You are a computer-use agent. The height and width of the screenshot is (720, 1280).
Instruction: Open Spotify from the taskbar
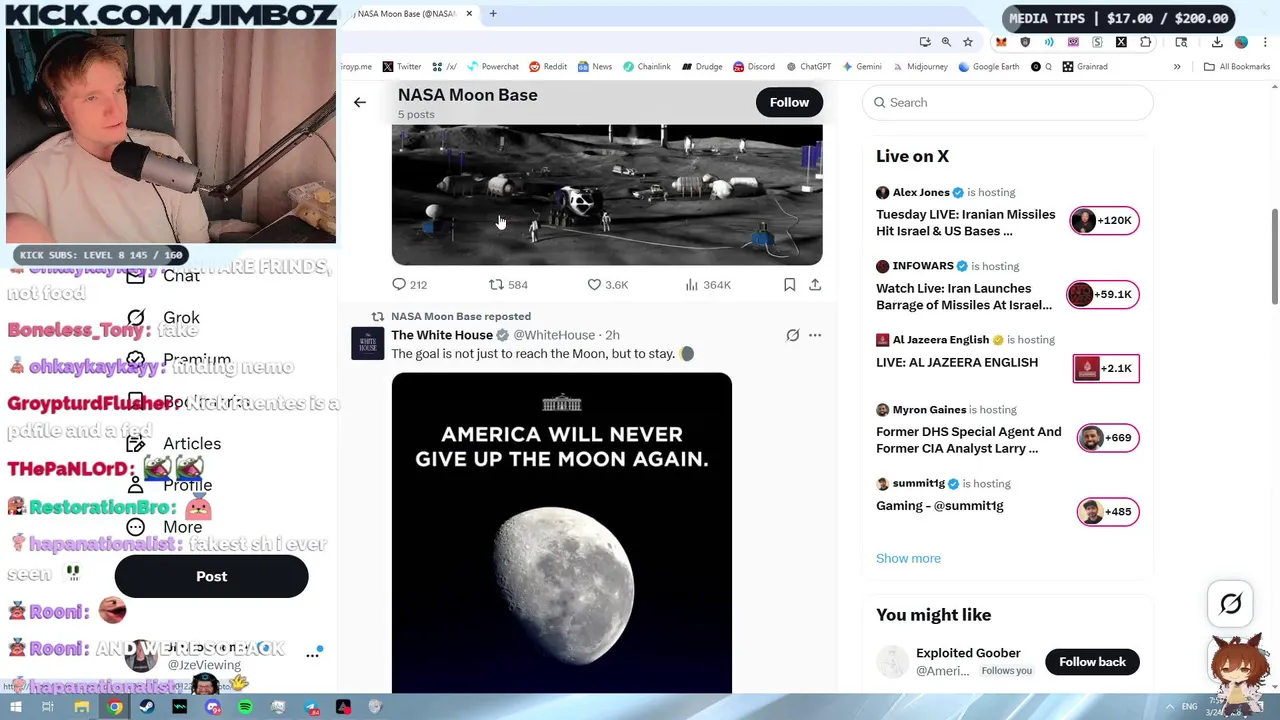(245, 707)
